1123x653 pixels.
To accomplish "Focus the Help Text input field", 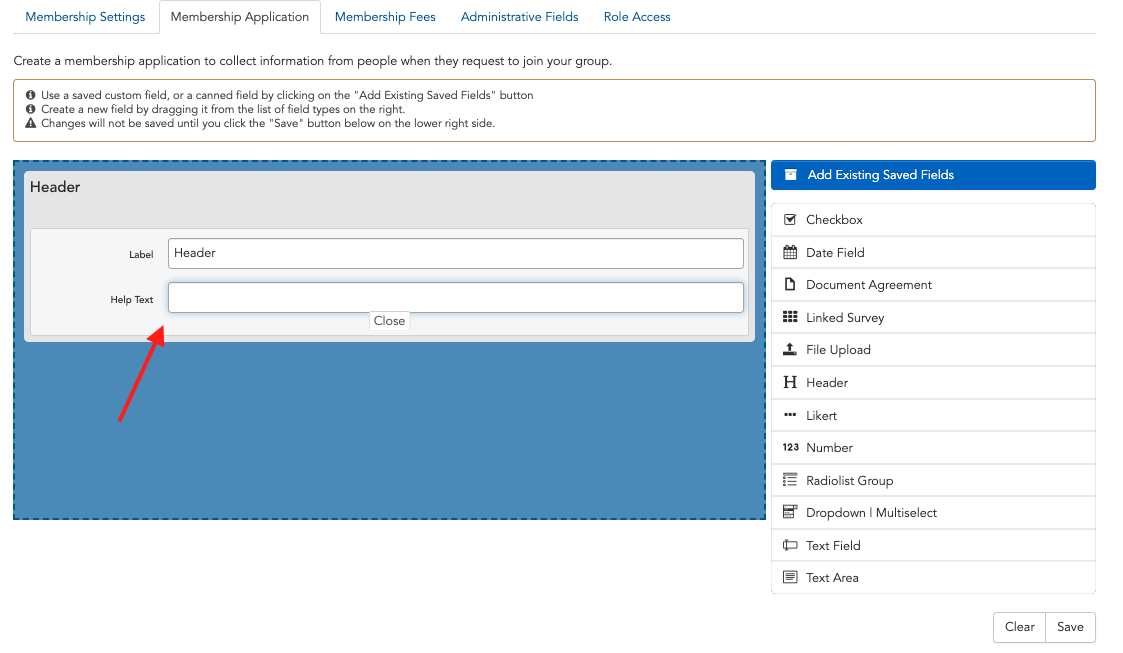I will point(455,298).
